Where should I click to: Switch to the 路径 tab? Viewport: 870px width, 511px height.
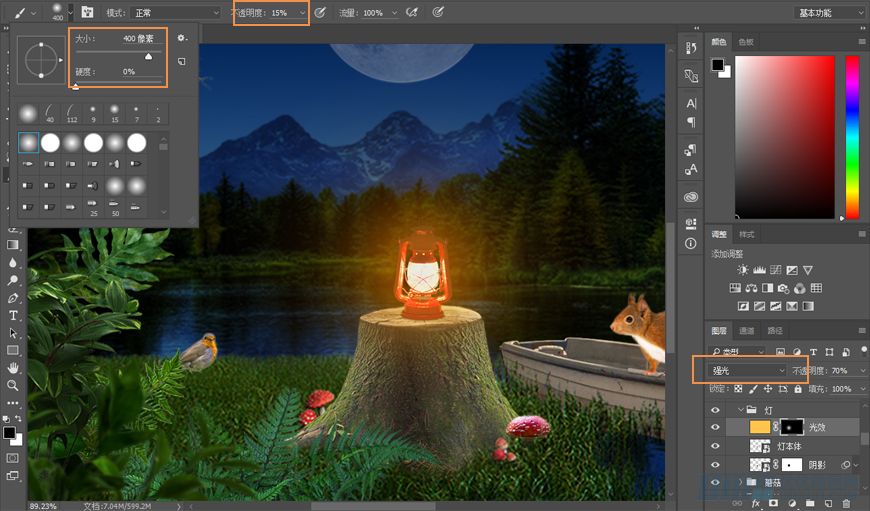pyautogui.click(x=775, y=331)
